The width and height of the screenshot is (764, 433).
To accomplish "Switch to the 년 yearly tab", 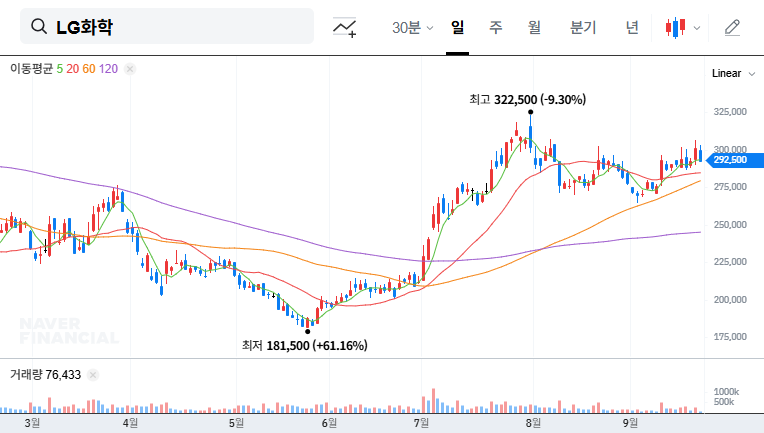I will point(632,27).
